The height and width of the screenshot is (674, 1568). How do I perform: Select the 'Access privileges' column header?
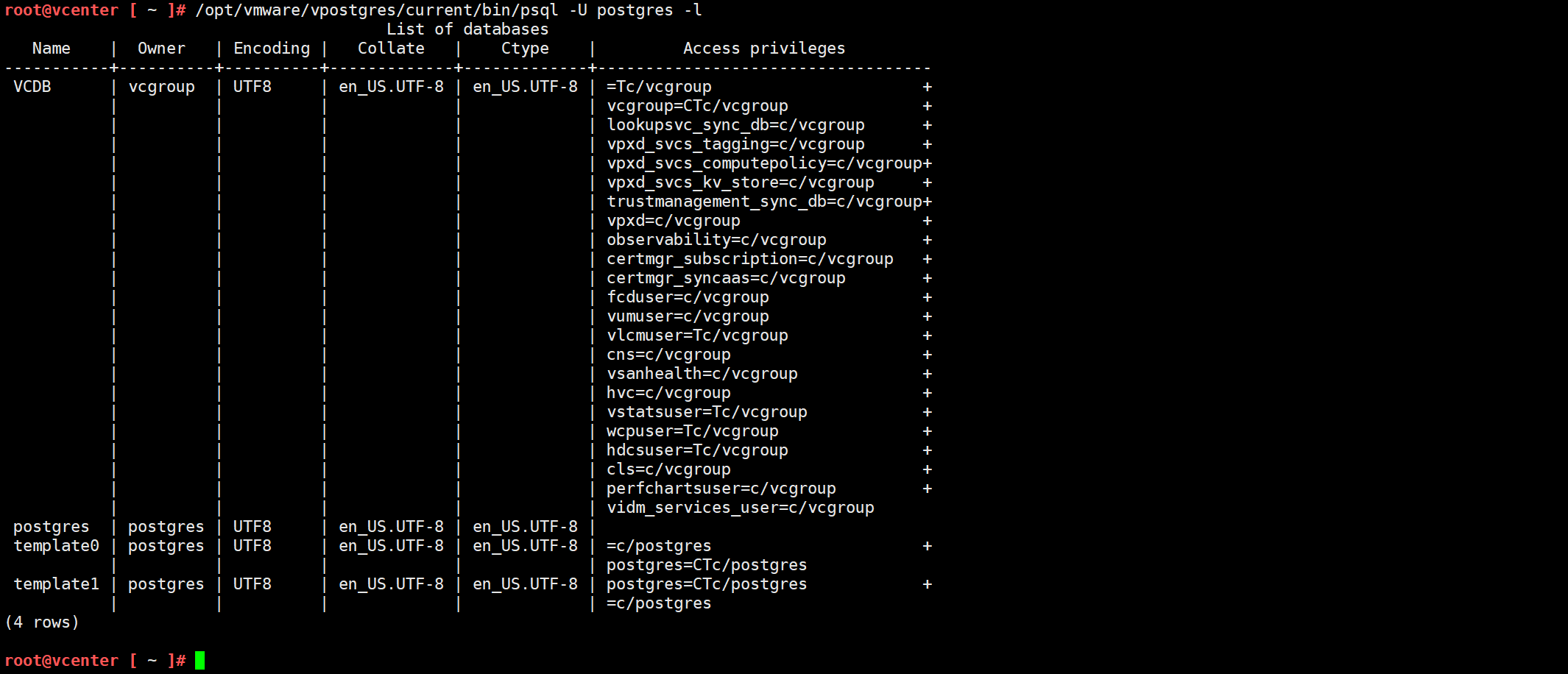point(764,49)
